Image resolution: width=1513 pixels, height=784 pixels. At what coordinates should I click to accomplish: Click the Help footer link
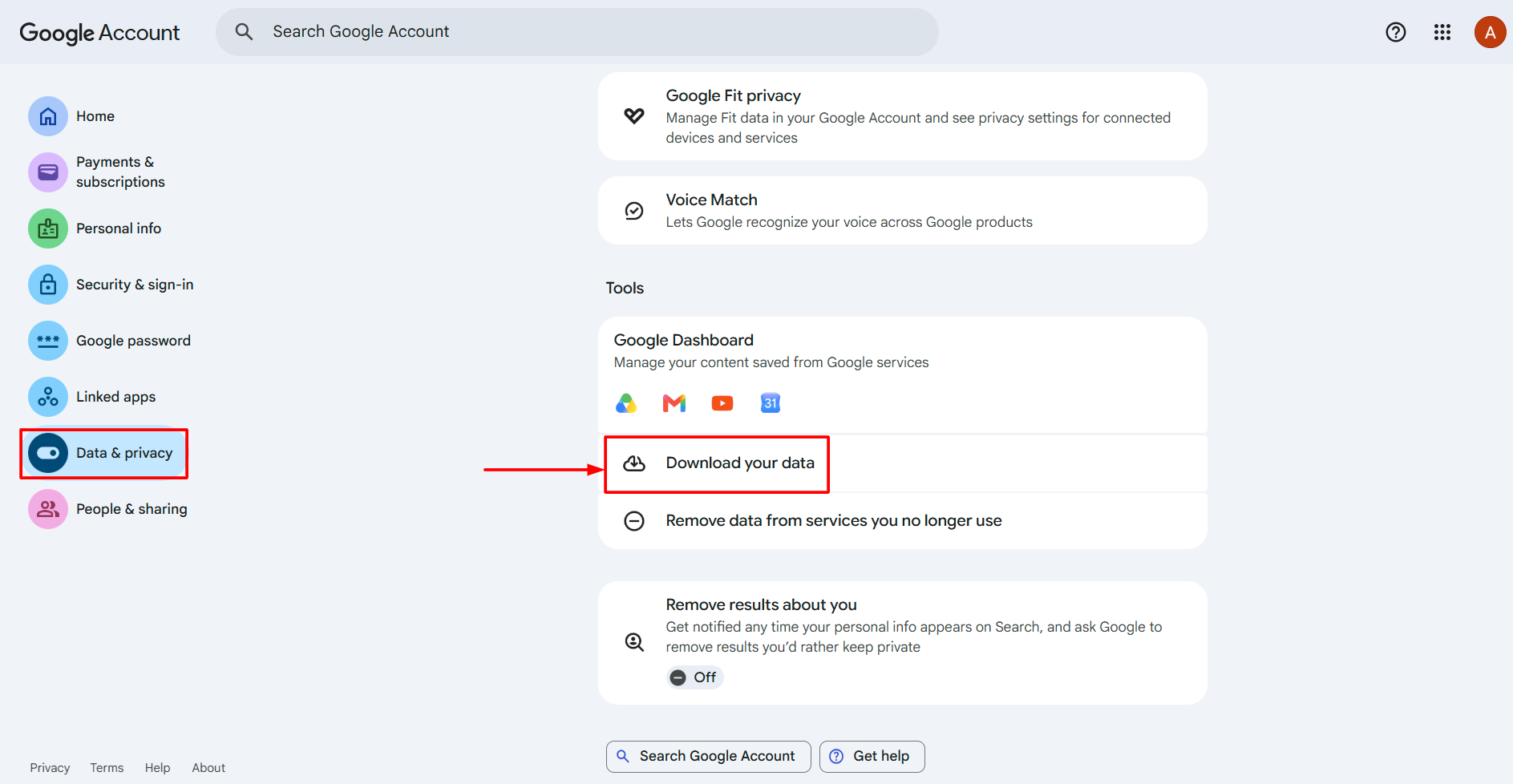[x=157, y=768]
